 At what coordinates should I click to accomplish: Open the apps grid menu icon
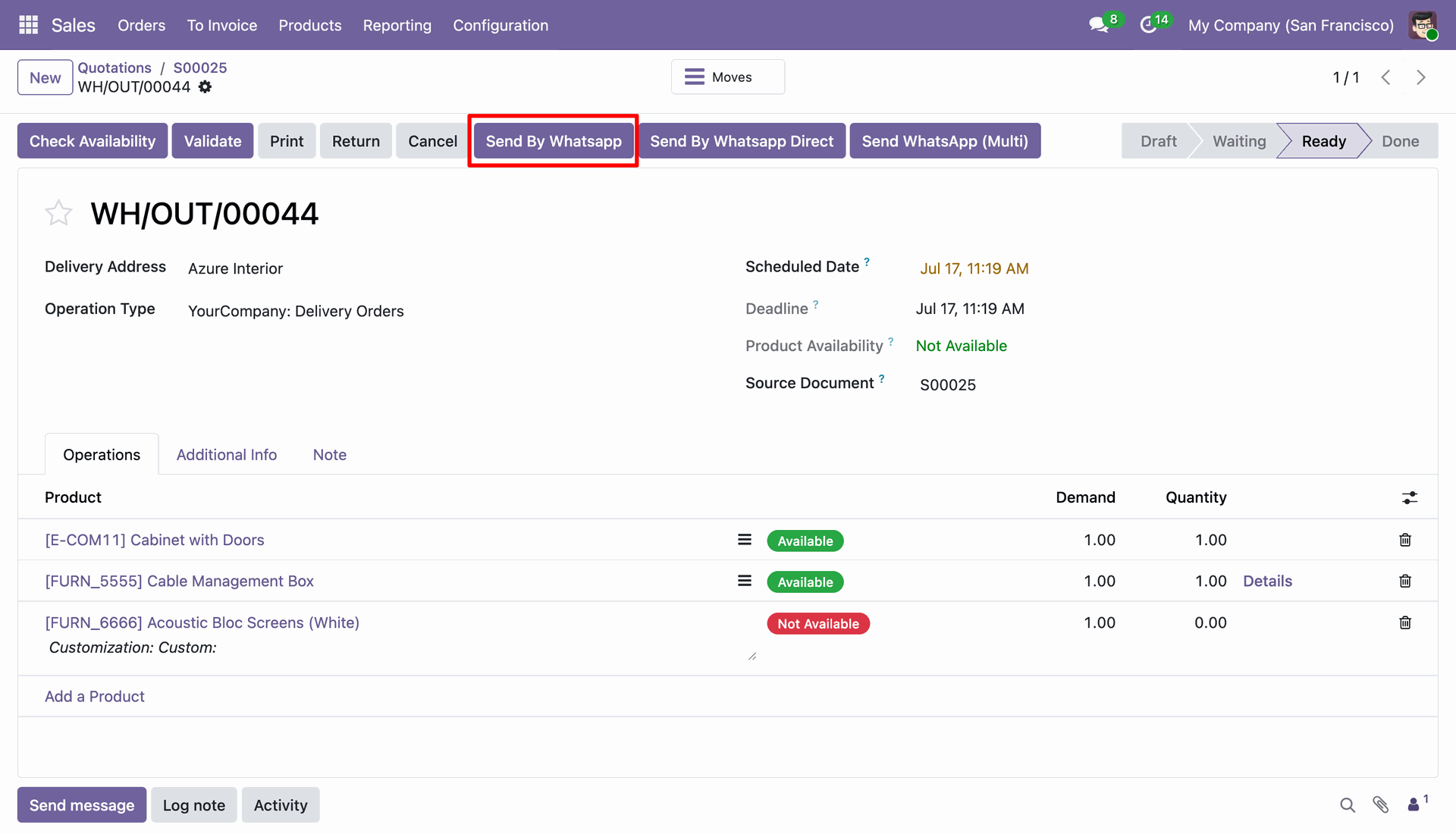click(28, 25)
